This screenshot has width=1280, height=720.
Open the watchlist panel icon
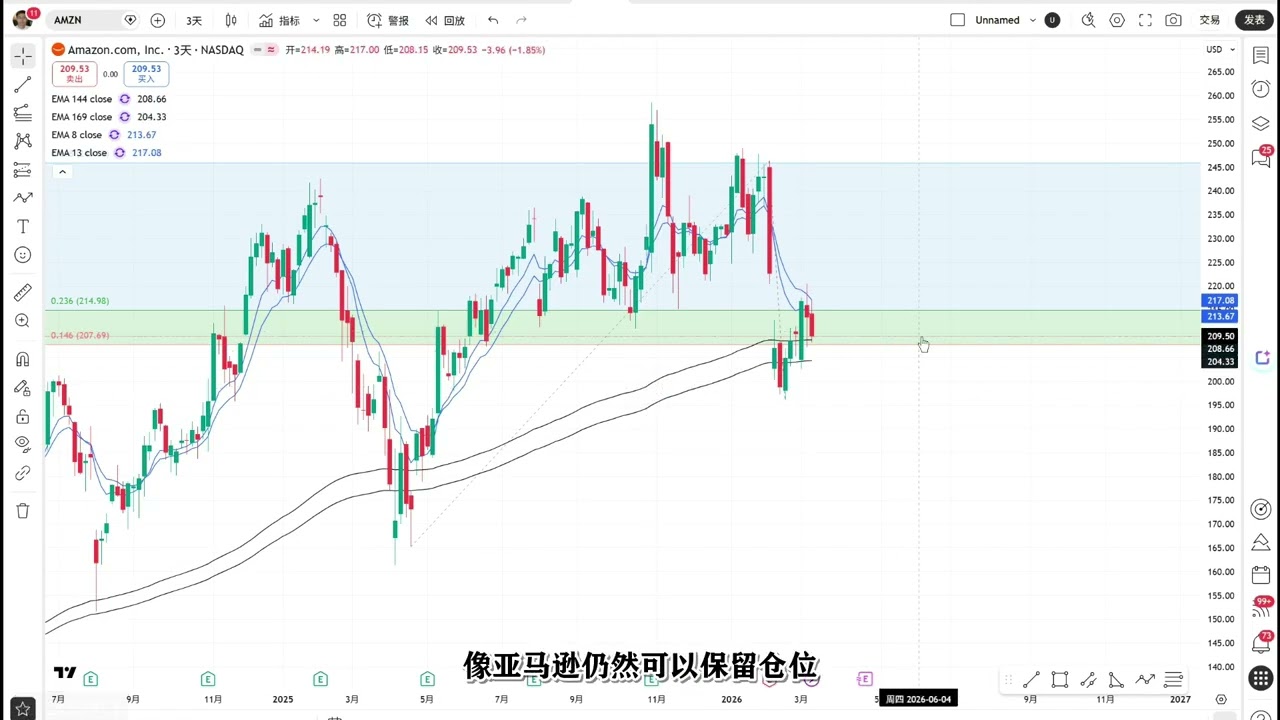(1261, 56)
